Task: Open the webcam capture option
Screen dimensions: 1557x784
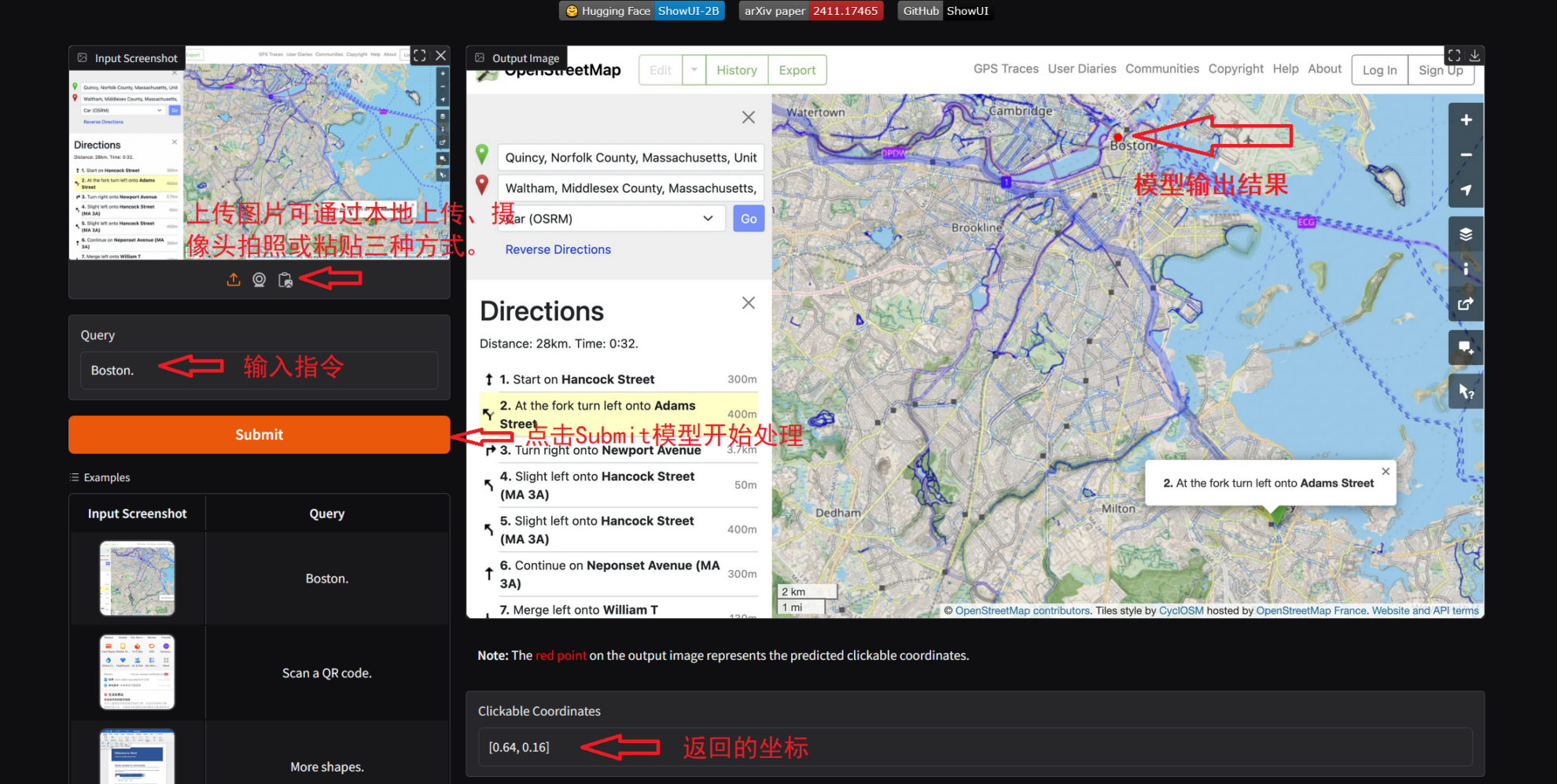Action: [x=259, y=280]
